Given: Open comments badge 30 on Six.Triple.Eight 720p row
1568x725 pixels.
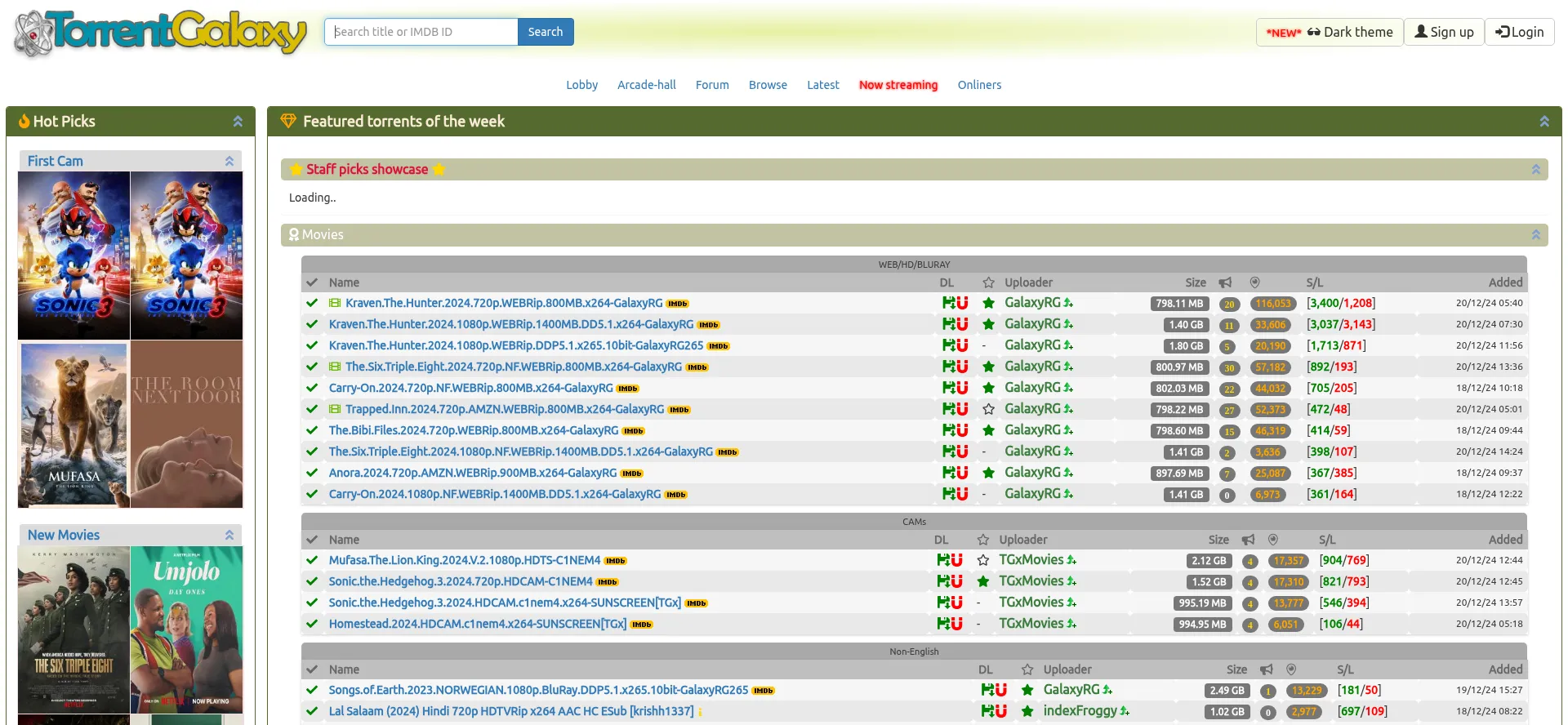Looking at the screenshot, I should pyautogui.click(x=1229, y=367).
